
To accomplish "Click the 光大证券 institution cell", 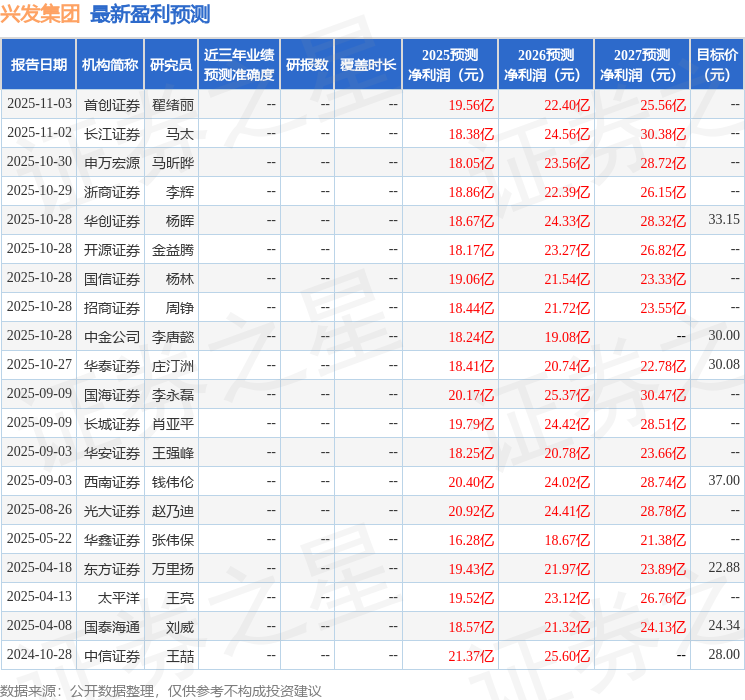I will tap(112, 511).
